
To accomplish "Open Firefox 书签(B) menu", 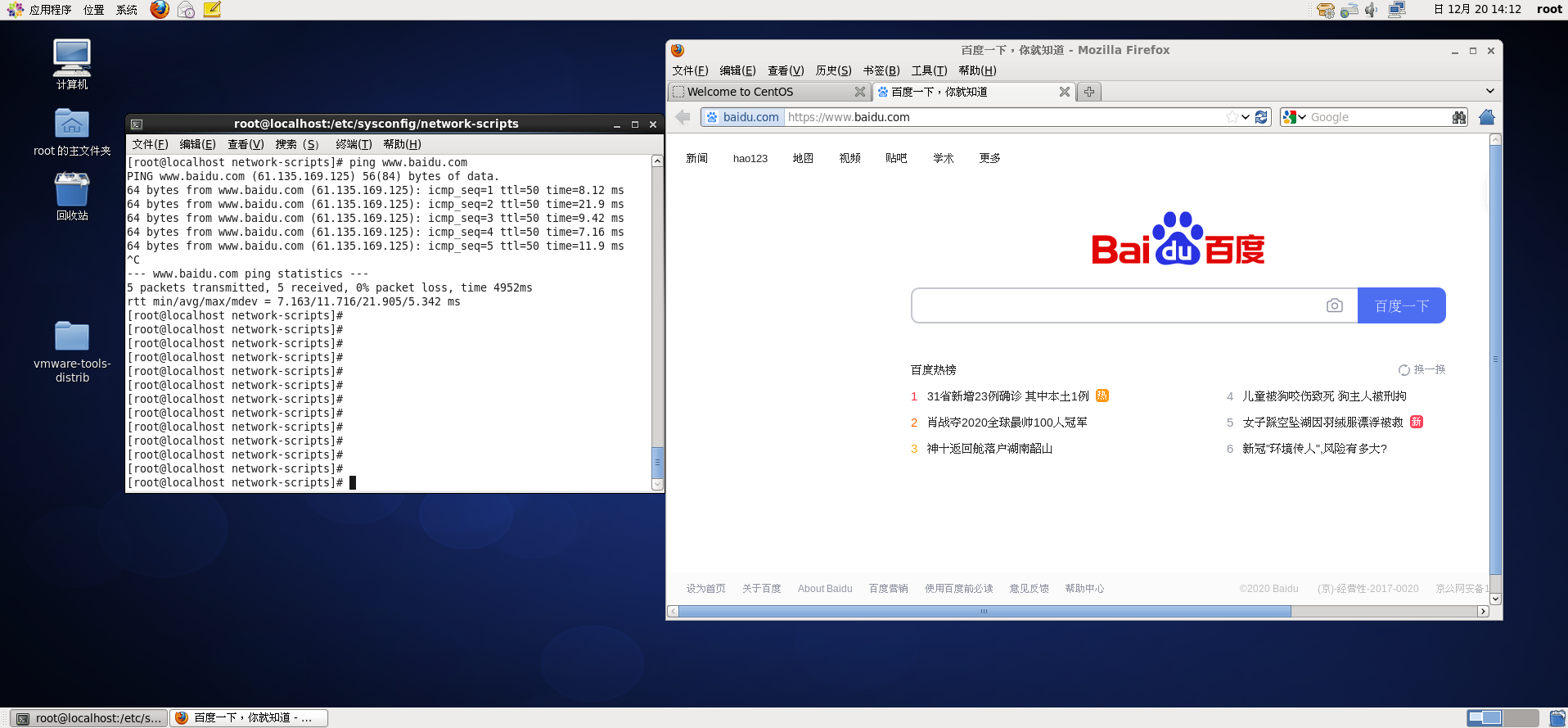I will (881, 70).
